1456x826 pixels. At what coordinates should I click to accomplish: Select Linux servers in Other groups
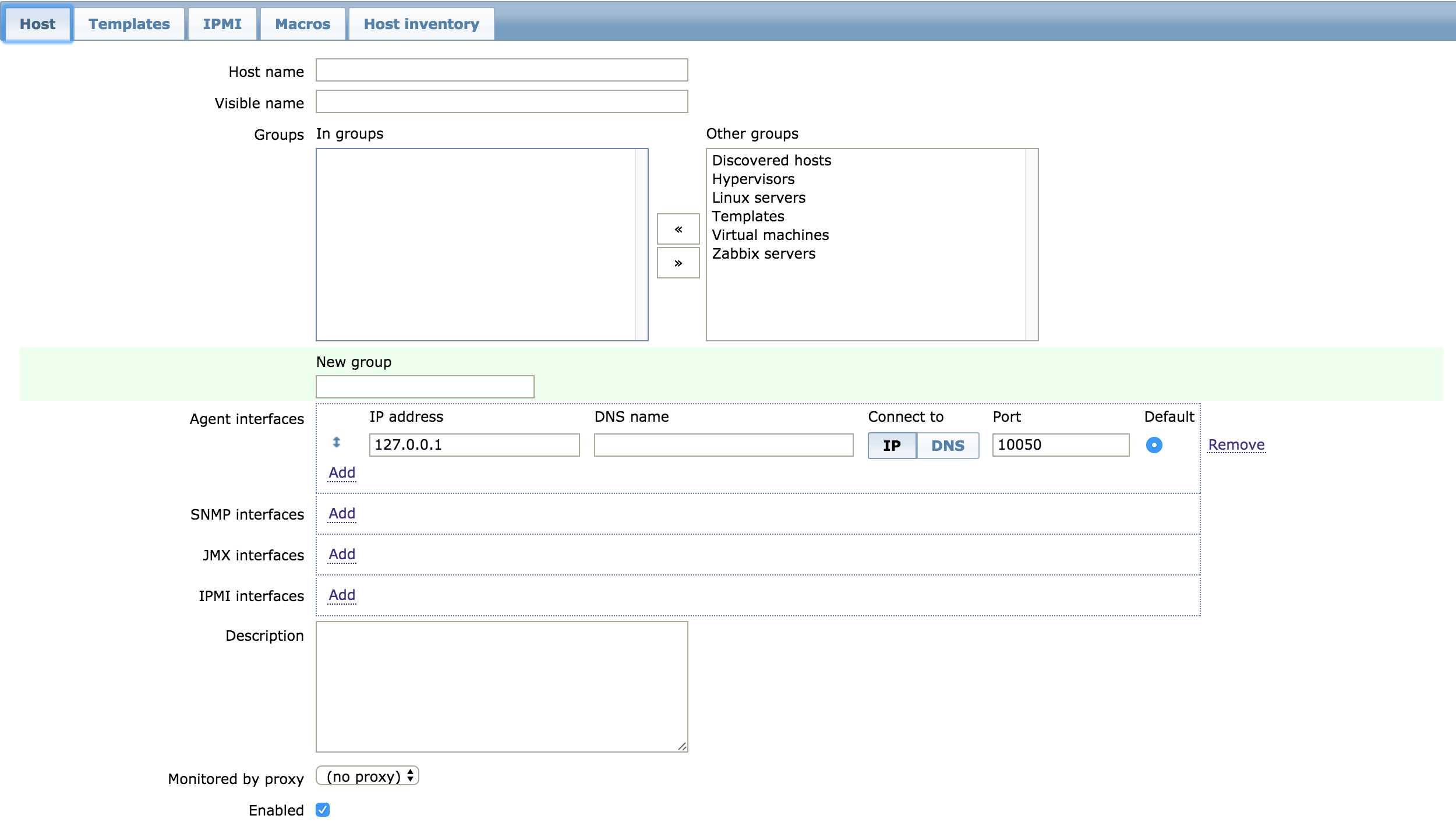(x=758, y=198)
